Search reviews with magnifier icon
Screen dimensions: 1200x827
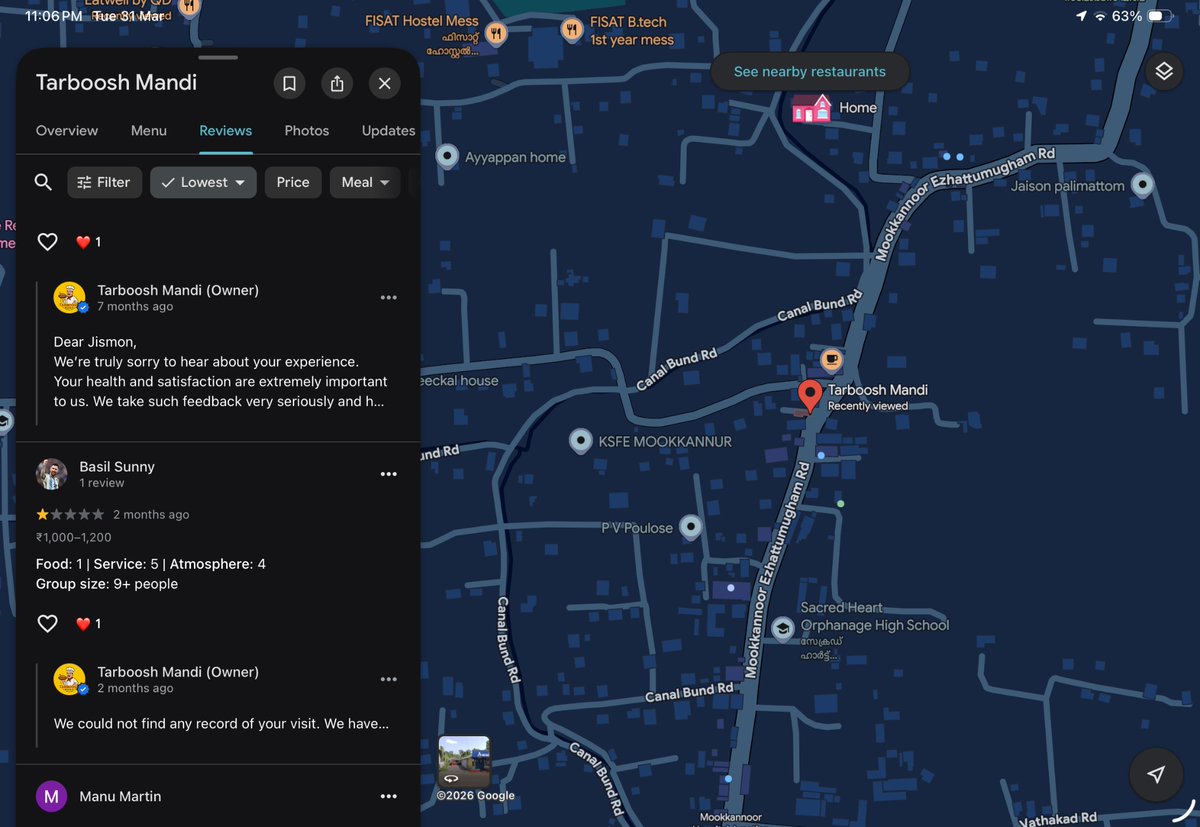(43, 182)
